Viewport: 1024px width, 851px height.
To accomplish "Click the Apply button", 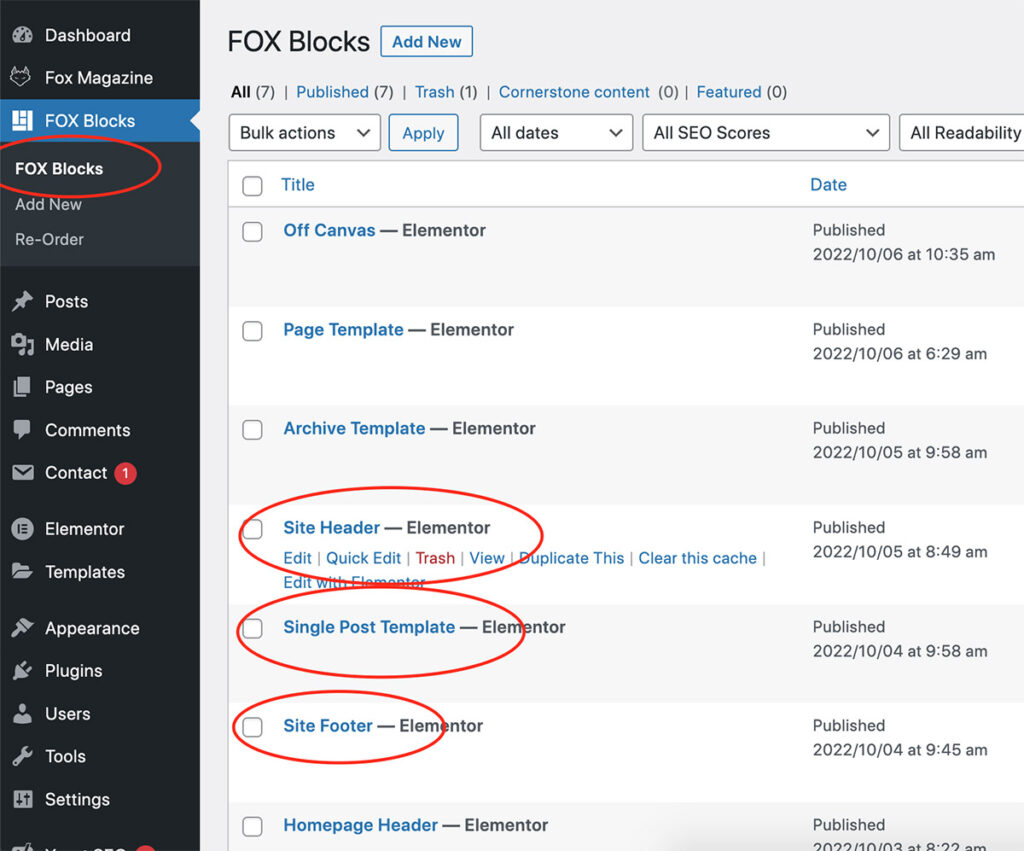I will coord(423,133).
